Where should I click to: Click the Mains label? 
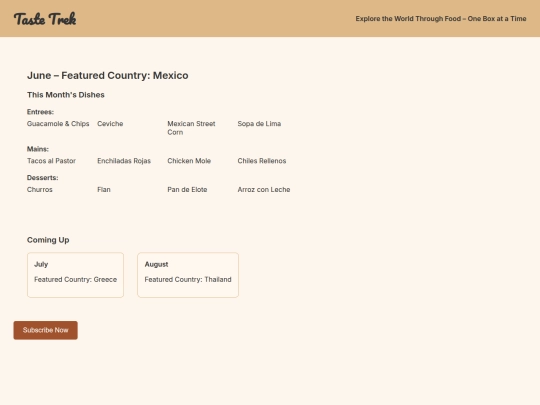38,149
